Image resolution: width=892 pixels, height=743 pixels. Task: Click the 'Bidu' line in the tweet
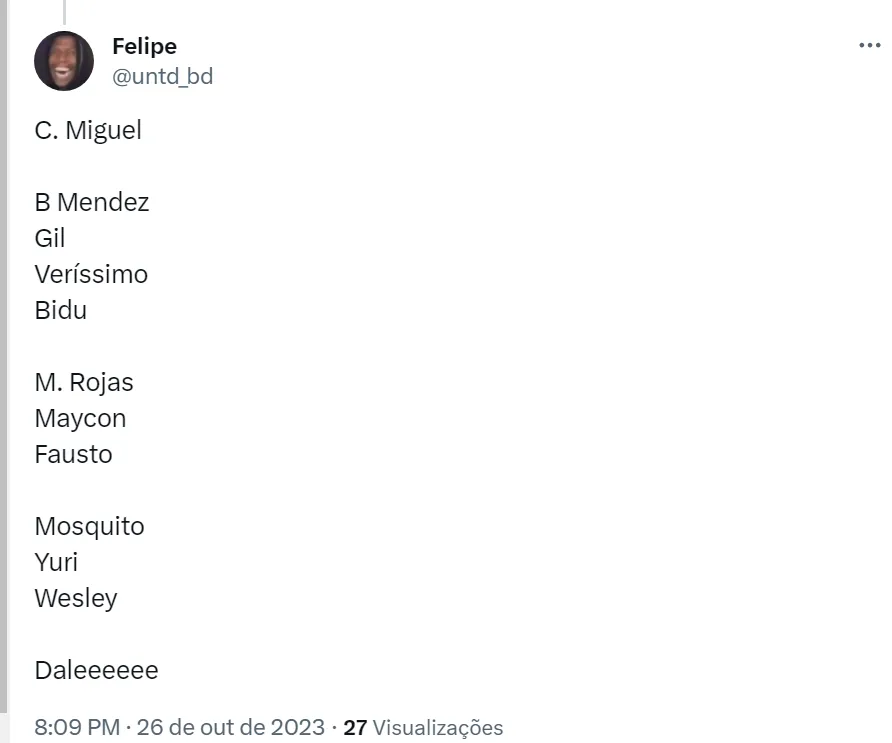click(x=61, y=310)
